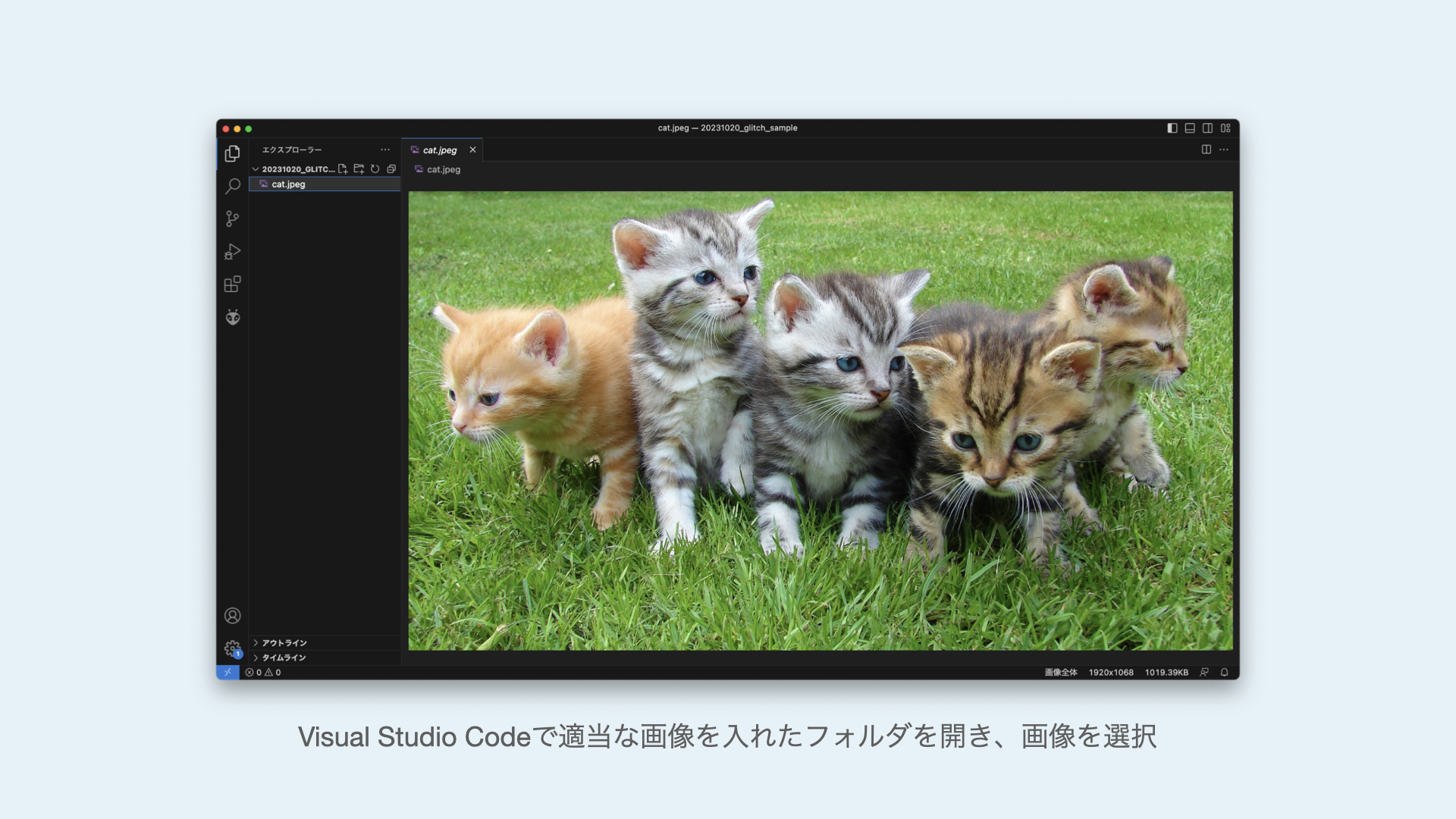Open the Extensions view
The height and width of the screenshot is (819, 1456).
tap(233, 284)
